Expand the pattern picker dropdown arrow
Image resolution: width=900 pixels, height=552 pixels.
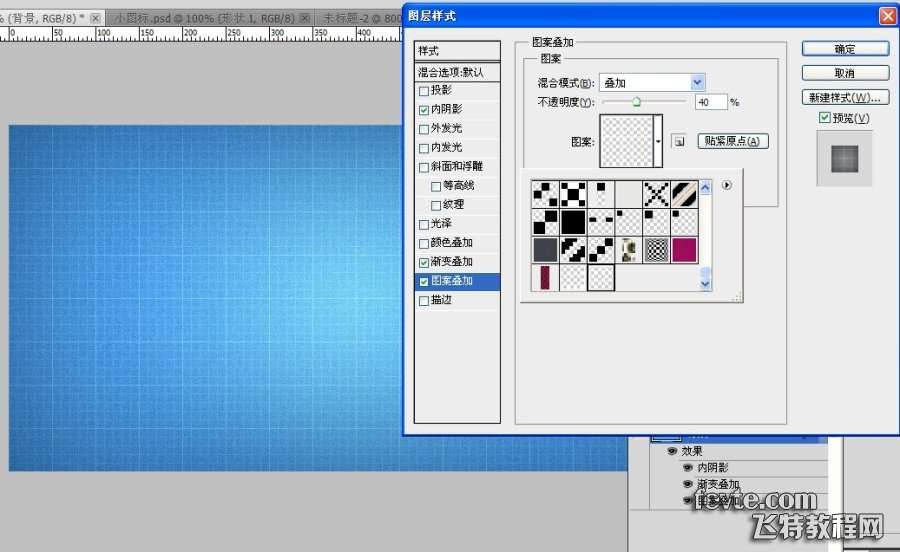click(x=658, y=141)
